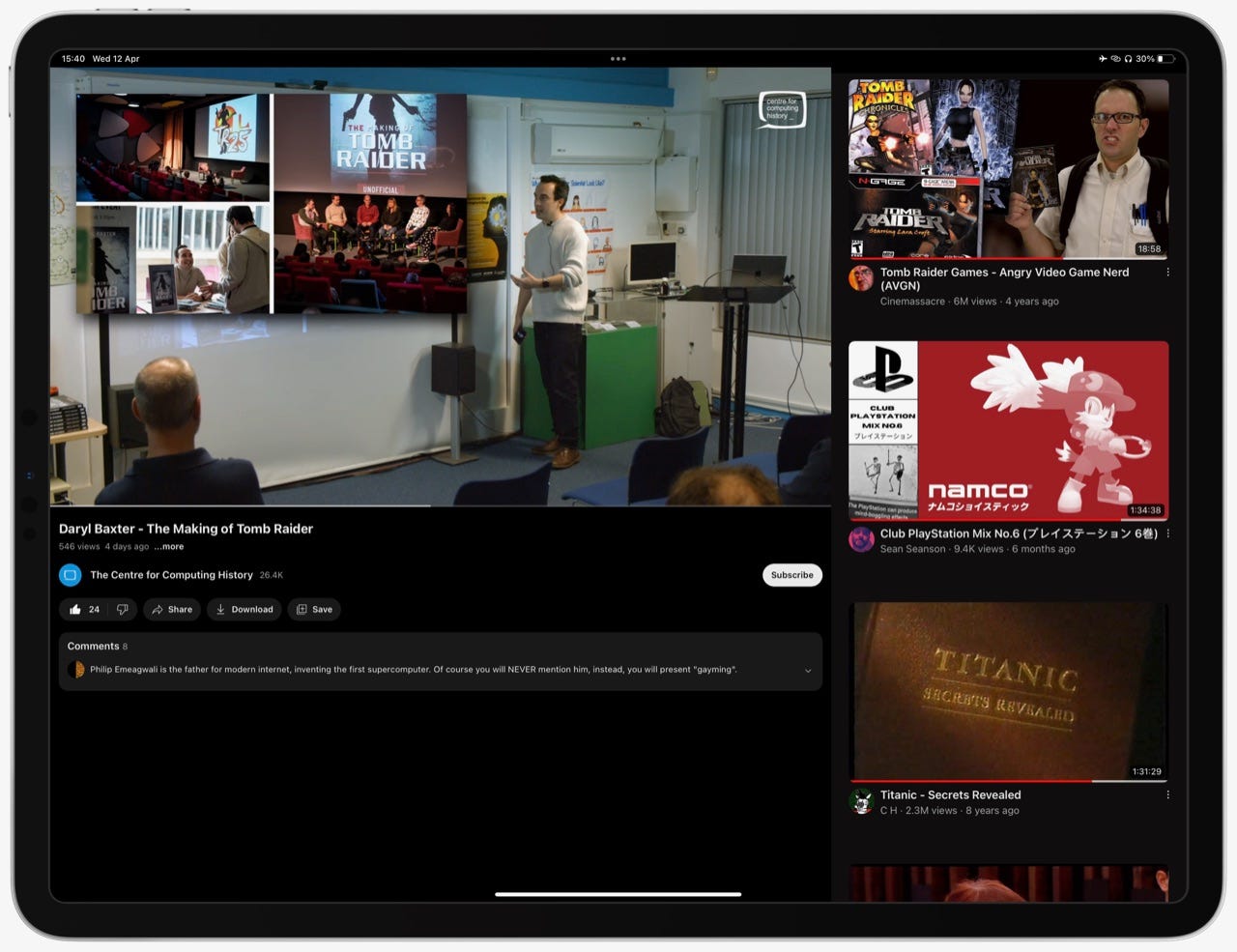Click Cinemassacre 6M views 4 years ago text
Viewport: 1237px width, 952px height.
[969, 302]
